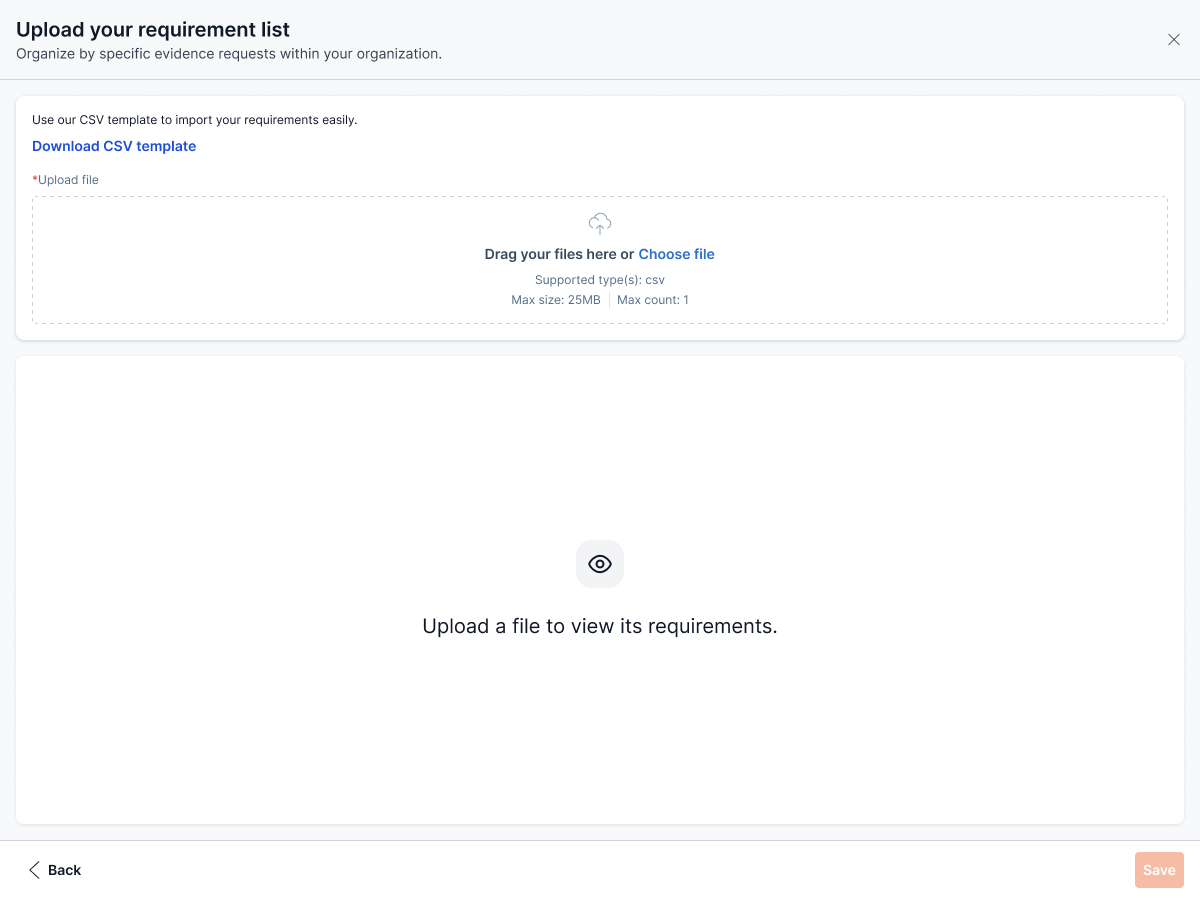Image resolution: width=1200 pixels, height=900 pixels.
Task: Click the Upload file field label
Action: point(68,180)
